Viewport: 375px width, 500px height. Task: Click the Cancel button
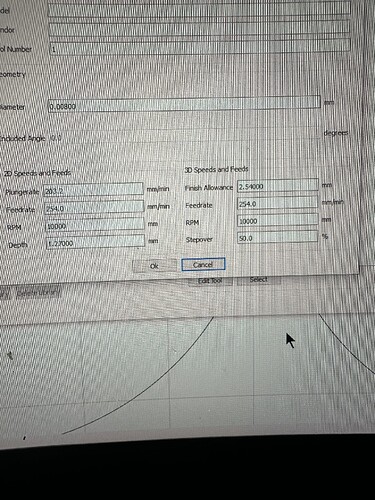203,264
